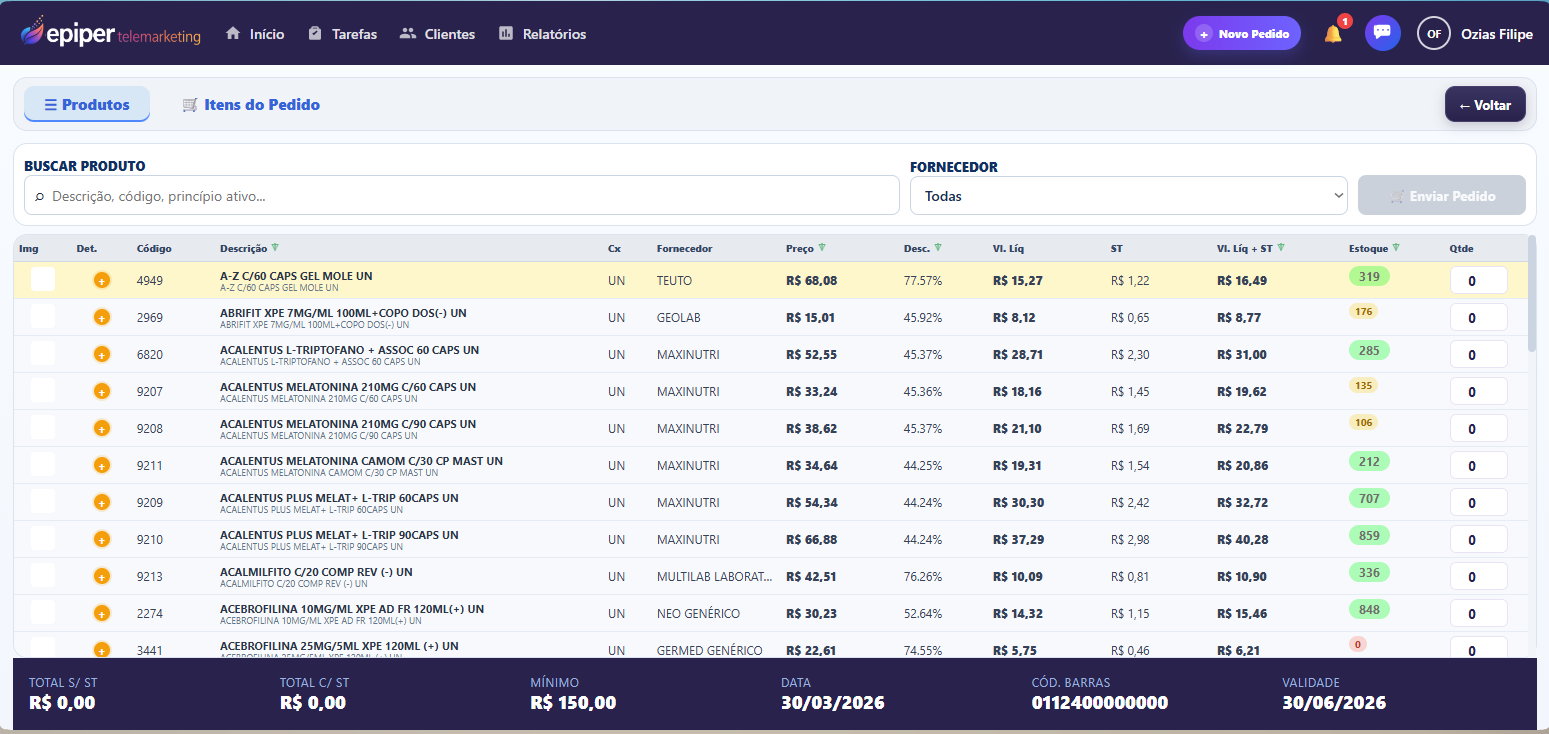Sort table by Preço column arrow
The image size is (1549, 734).
point(822,248)
